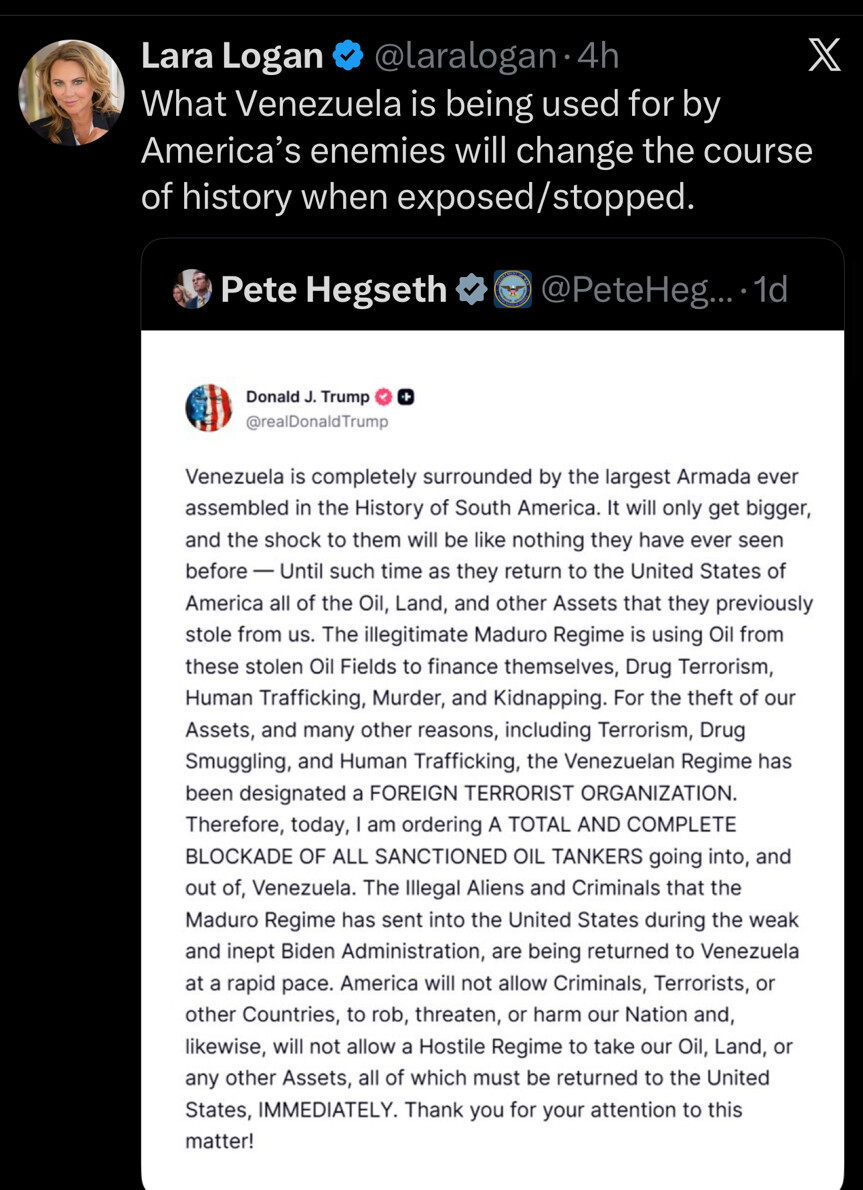
Task: Click the plus badge icon after Trump's name
Action: (x=406, y=397)
